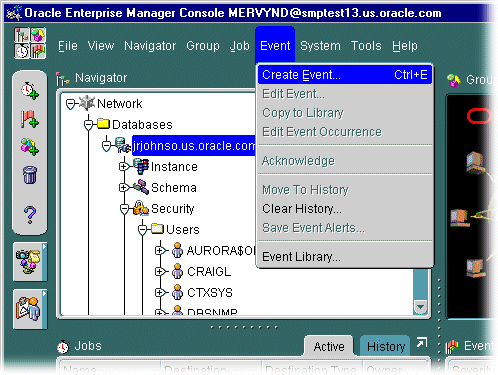Select the Instance tree label
The height and width of the screenshot is (375, 498).
point(174,167)
